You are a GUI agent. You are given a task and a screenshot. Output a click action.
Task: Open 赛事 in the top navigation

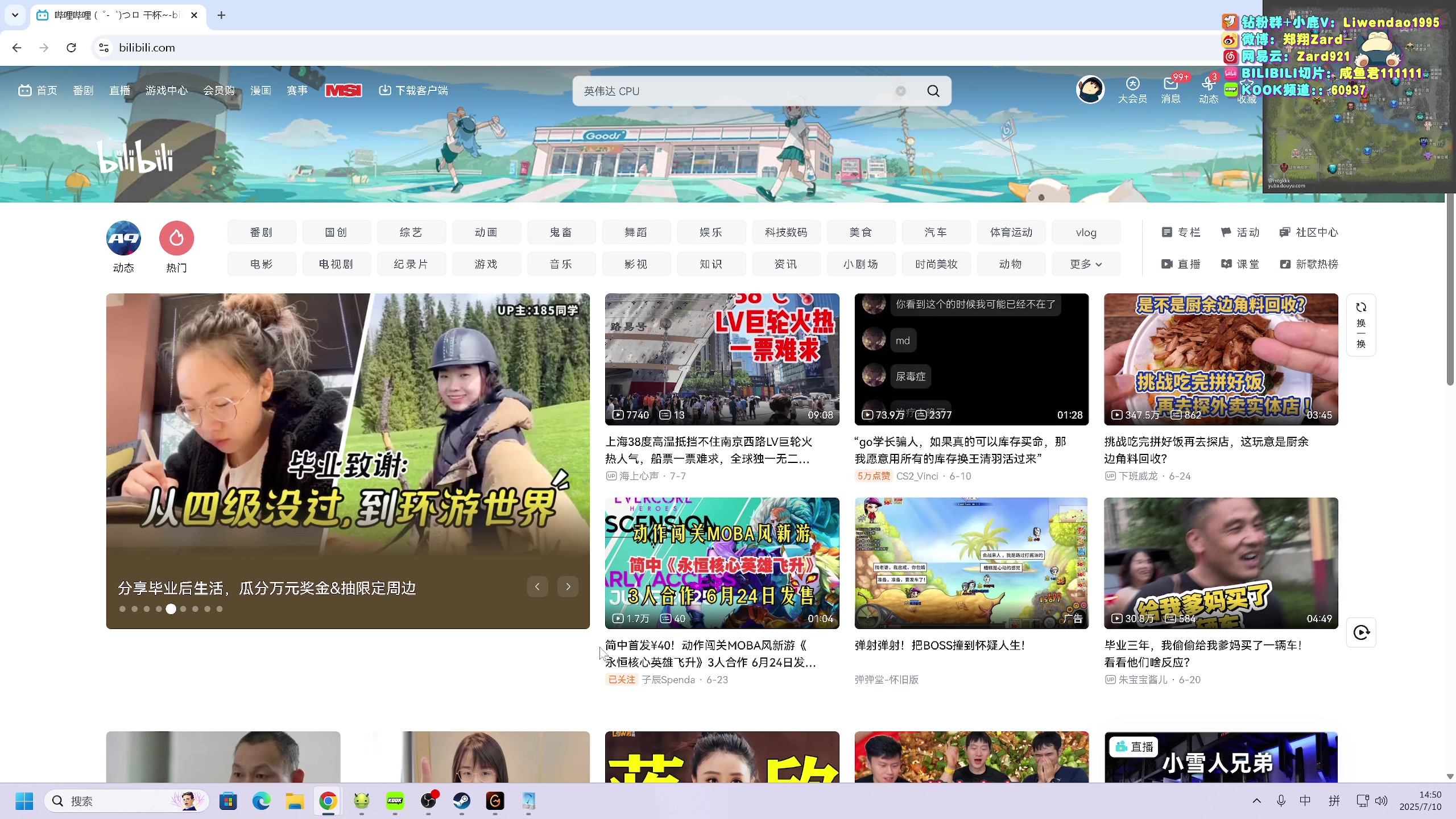point(297,90)
